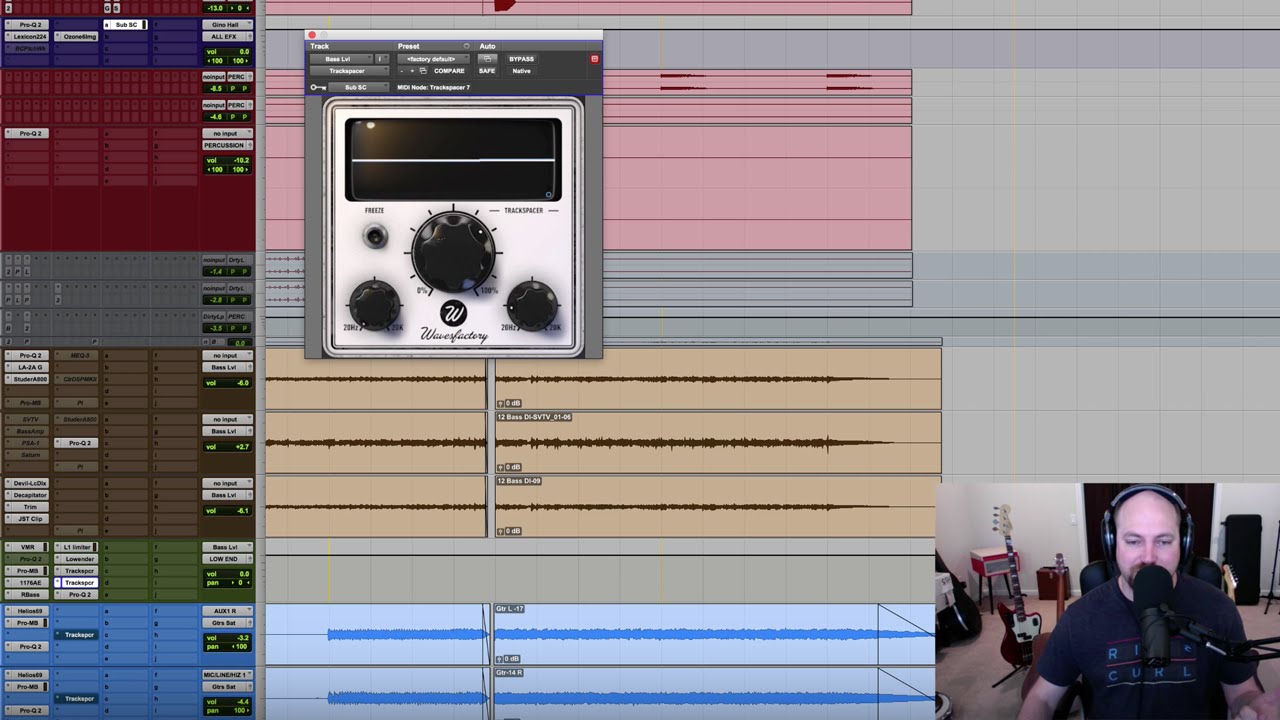This screenshot has height=720, width=1280.
Task: Open the Sub SC send on send slot a
Action: coord(126,25)
